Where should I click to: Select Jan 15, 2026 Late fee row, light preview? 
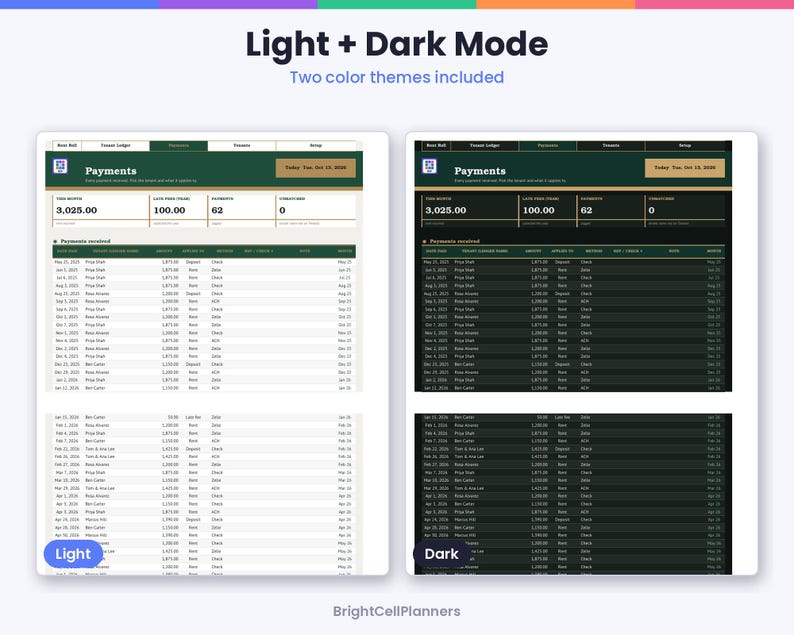tap(204, 418)
